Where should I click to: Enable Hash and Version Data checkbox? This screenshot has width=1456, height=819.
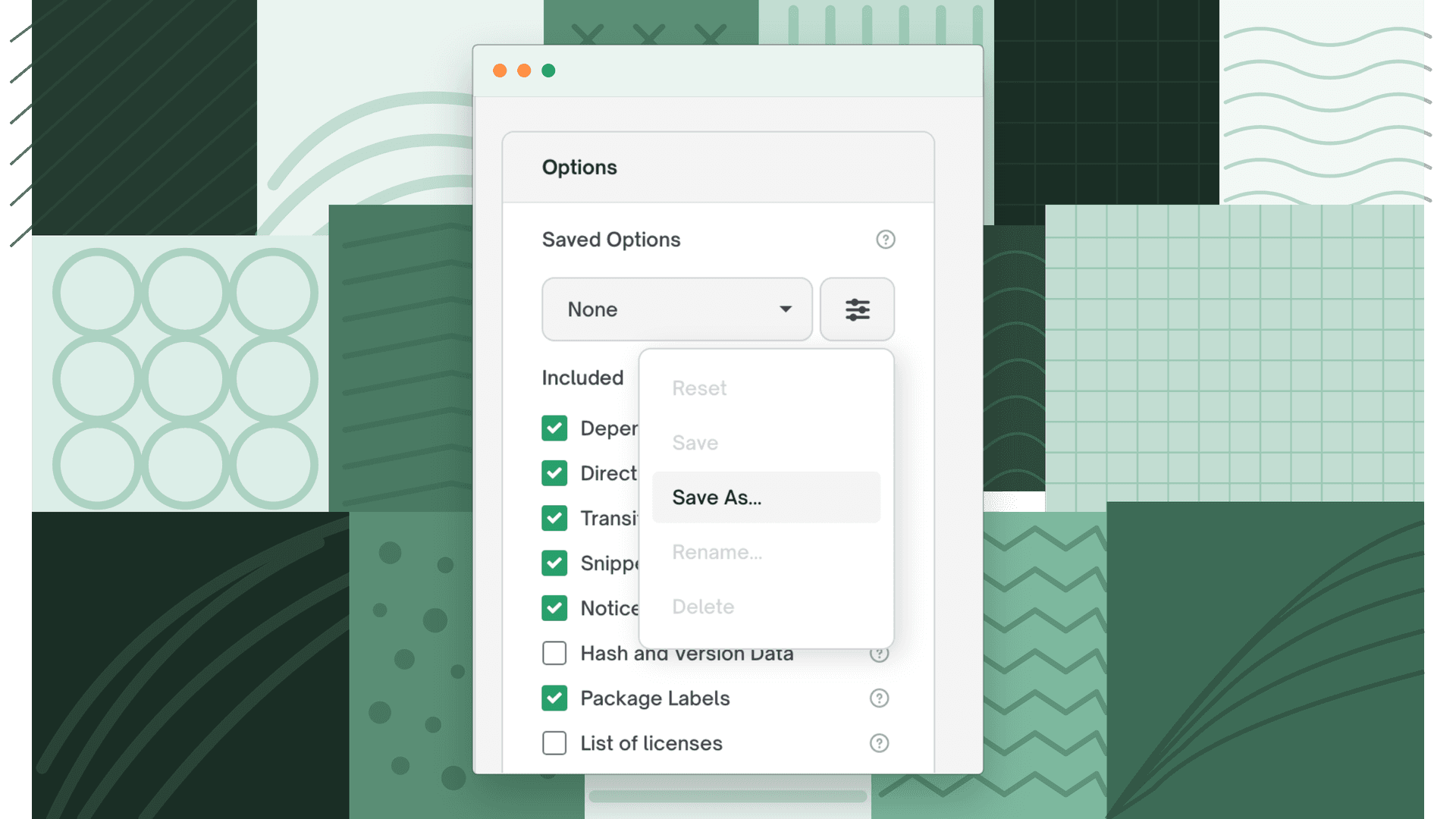coord(554,653)
